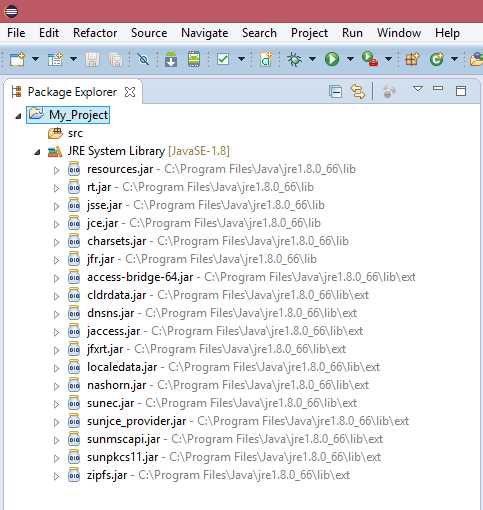Click the nashorn.jar jar icon

pyautogui.click(x=74, y=385)
